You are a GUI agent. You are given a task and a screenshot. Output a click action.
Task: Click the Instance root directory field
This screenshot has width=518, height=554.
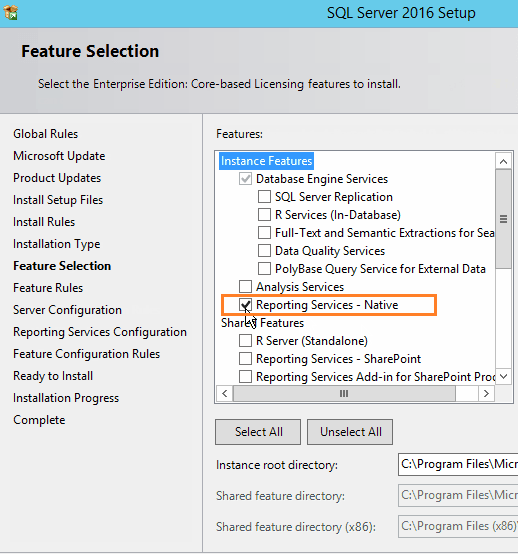pyautogui.click(x=458, y=464)
